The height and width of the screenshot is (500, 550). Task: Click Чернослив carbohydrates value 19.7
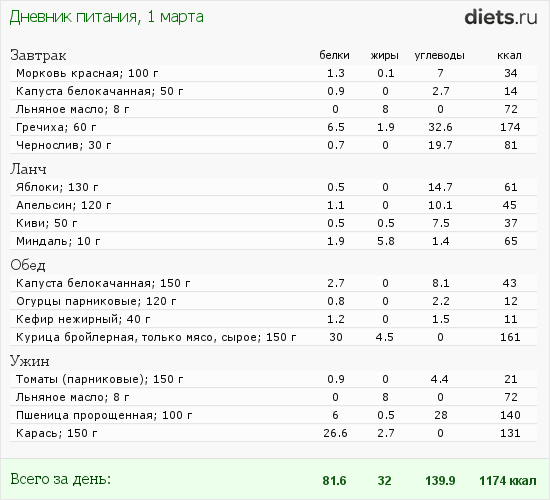tap(440, 145)
